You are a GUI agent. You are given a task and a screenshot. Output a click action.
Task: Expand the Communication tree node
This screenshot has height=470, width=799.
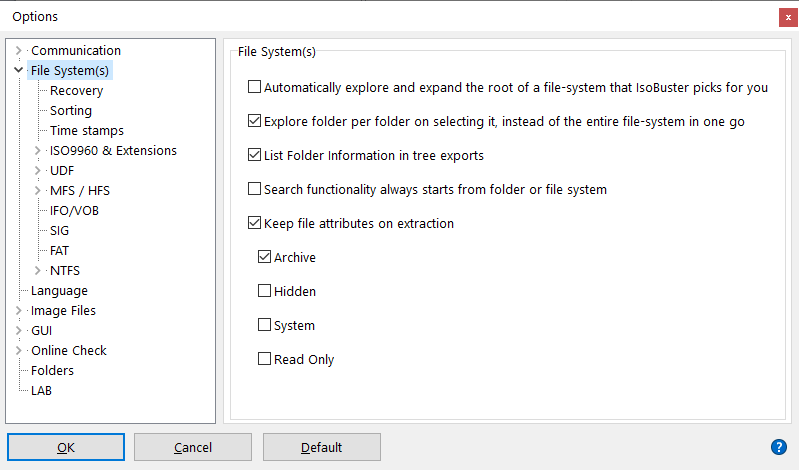[x=18, y=50]
